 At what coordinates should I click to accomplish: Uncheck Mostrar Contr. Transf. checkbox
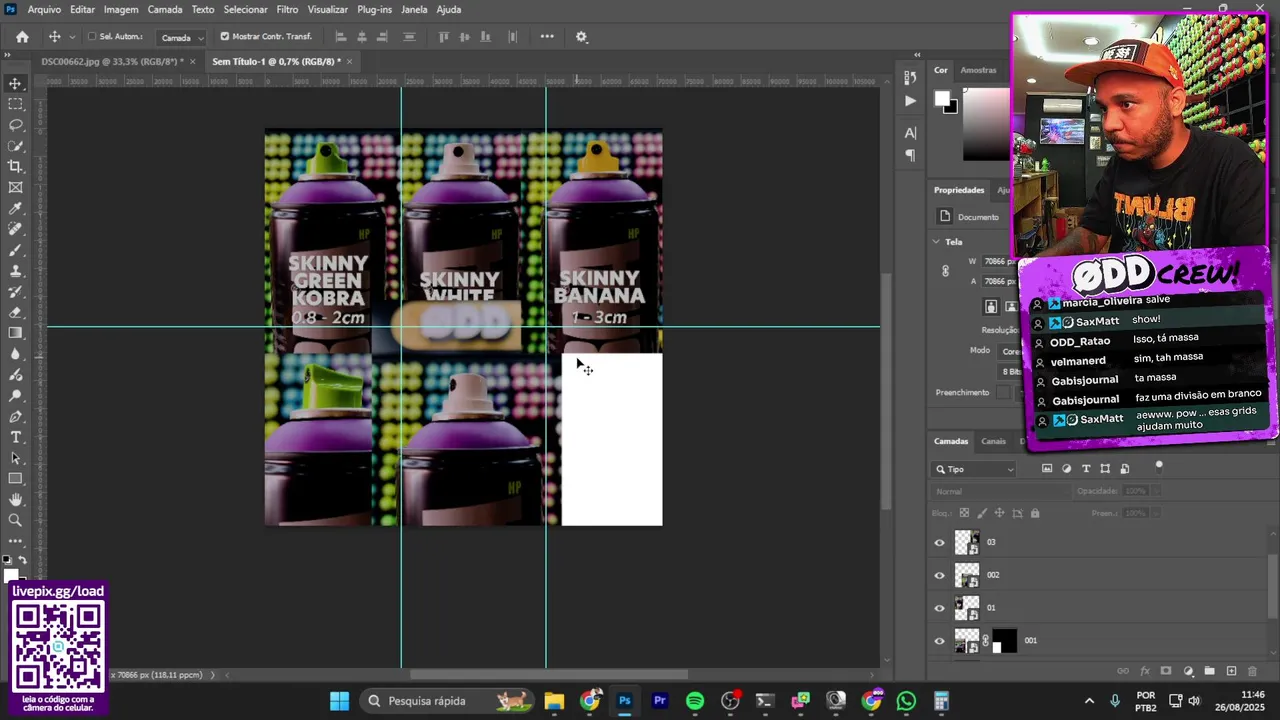pos(224,37)
